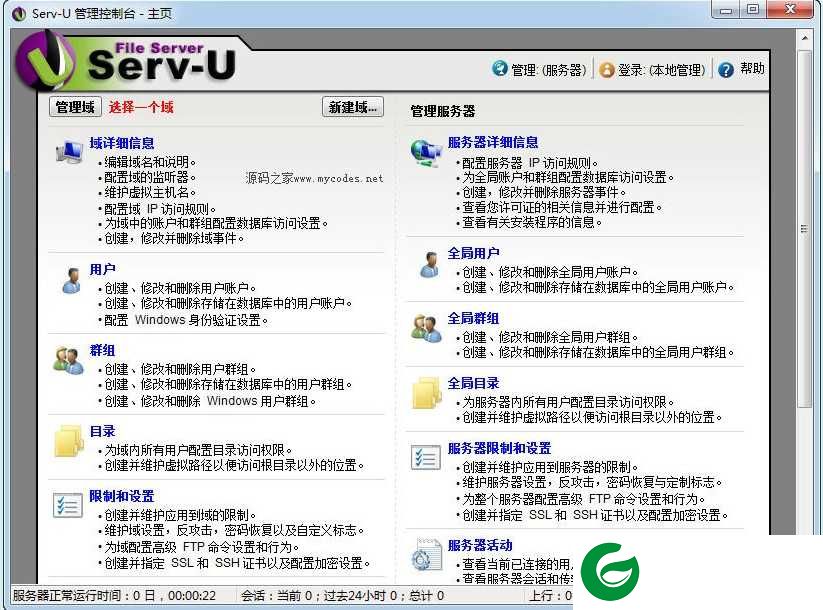Click the Serv-U title bar app icon
The height and width of the screenshot is (610, 823).
19,13
